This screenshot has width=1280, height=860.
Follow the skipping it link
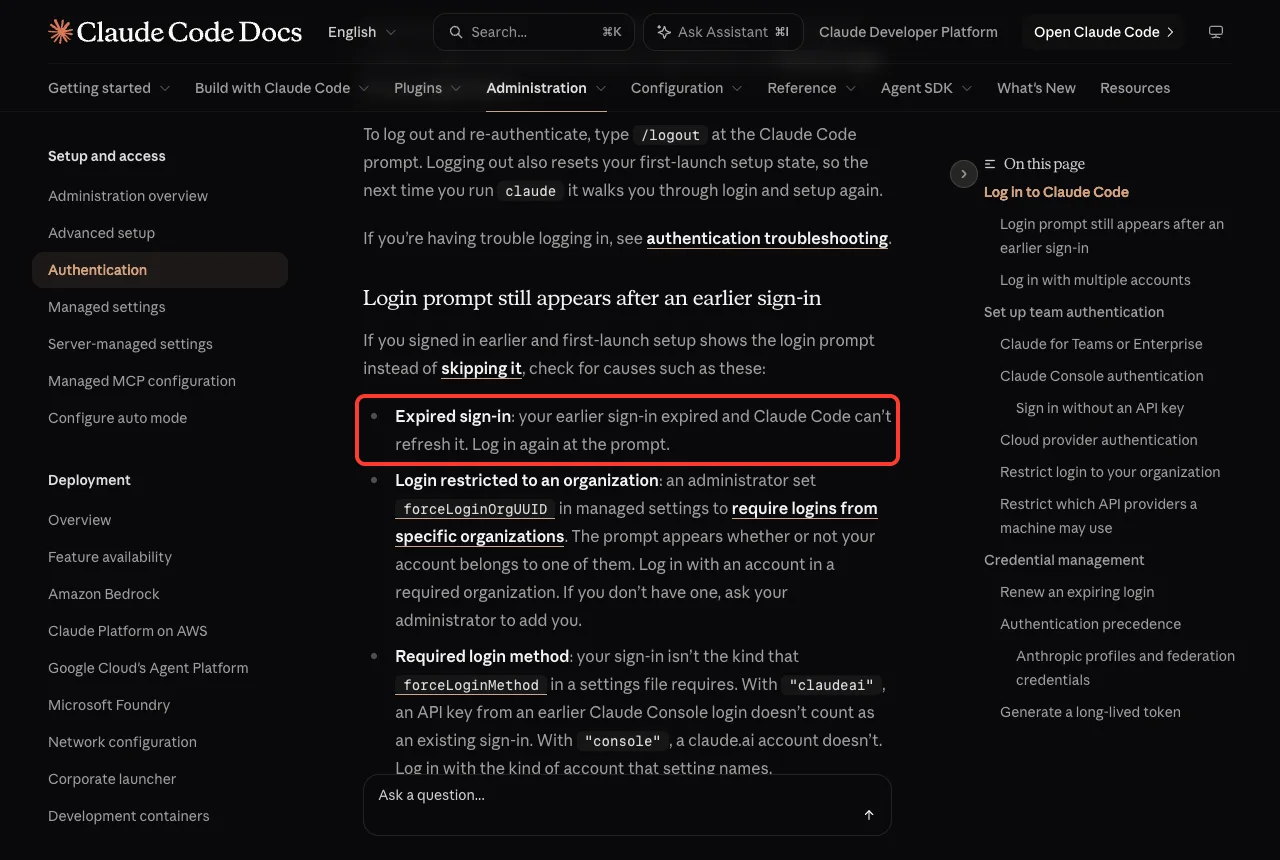481,368
